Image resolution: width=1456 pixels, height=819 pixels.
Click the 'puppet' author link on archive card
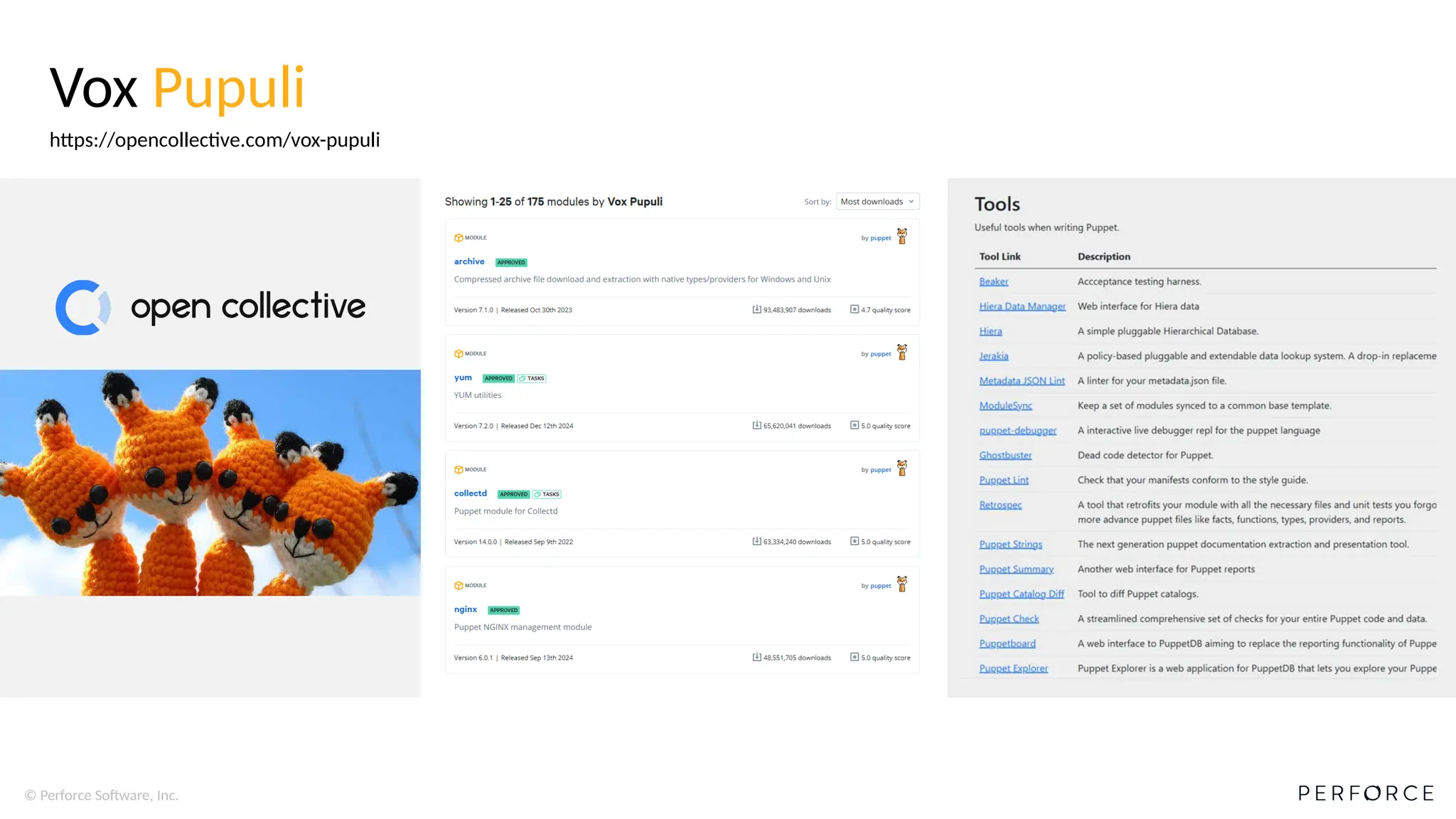pos(881,238)
